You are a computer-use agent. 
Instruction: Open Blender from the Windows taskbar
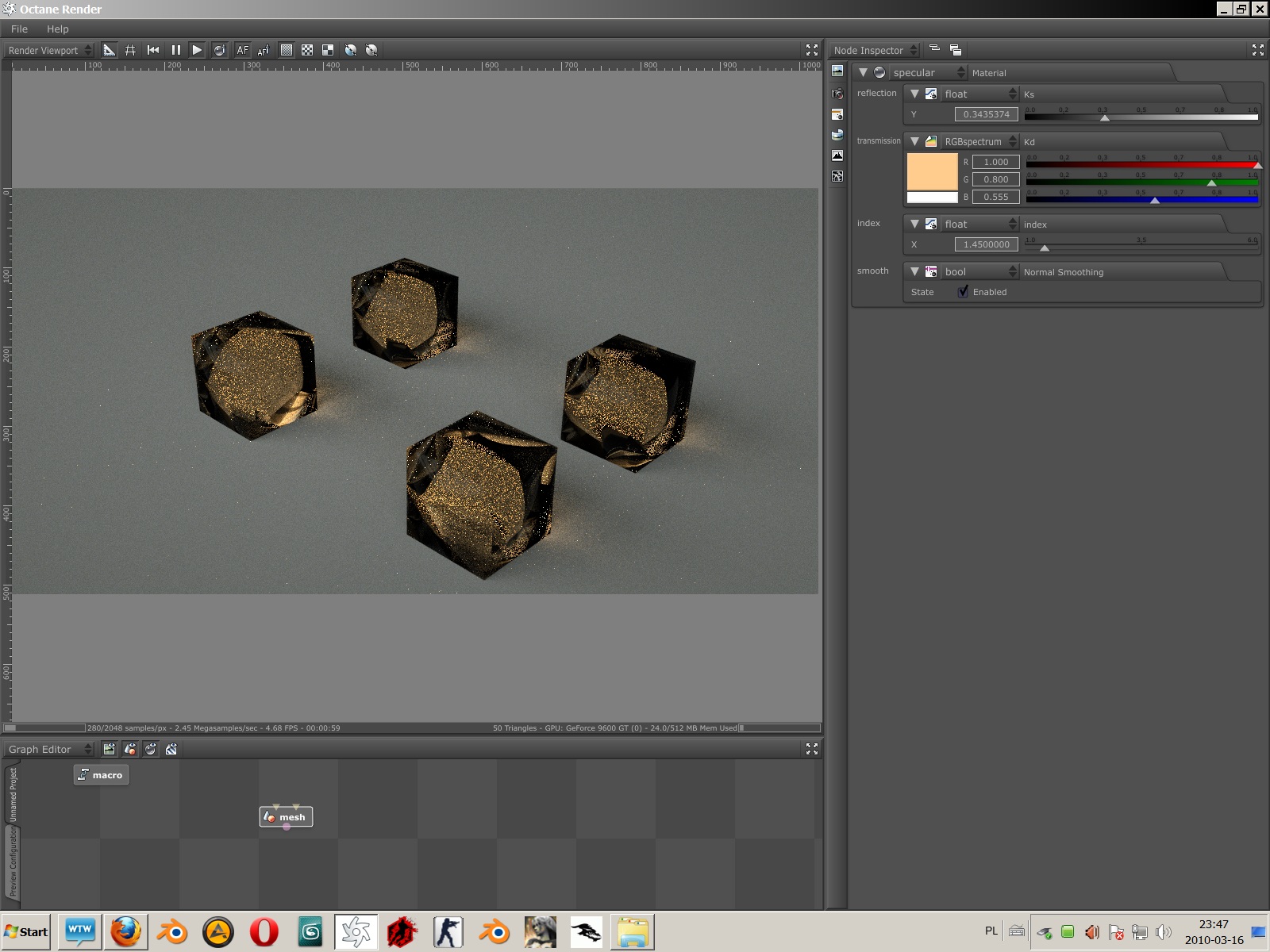coord(171,932)
